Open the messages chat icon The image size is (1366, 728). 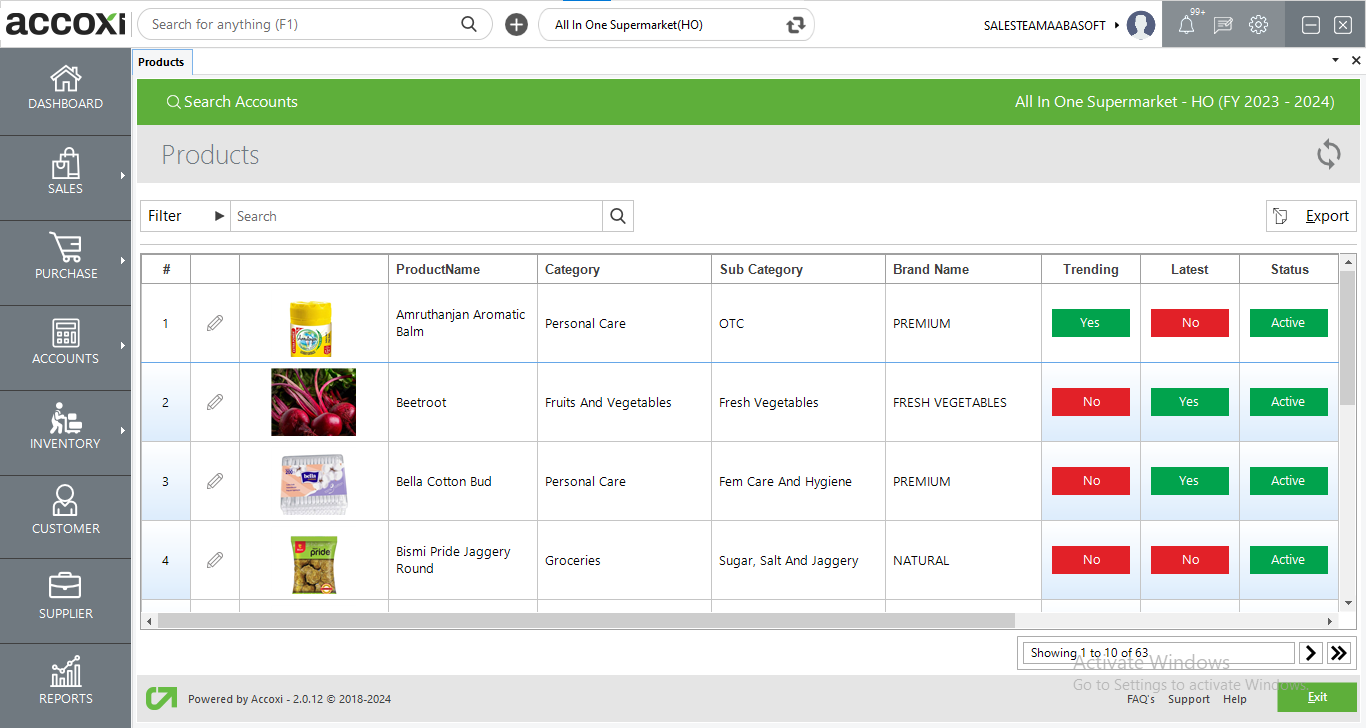(1222, 24)
